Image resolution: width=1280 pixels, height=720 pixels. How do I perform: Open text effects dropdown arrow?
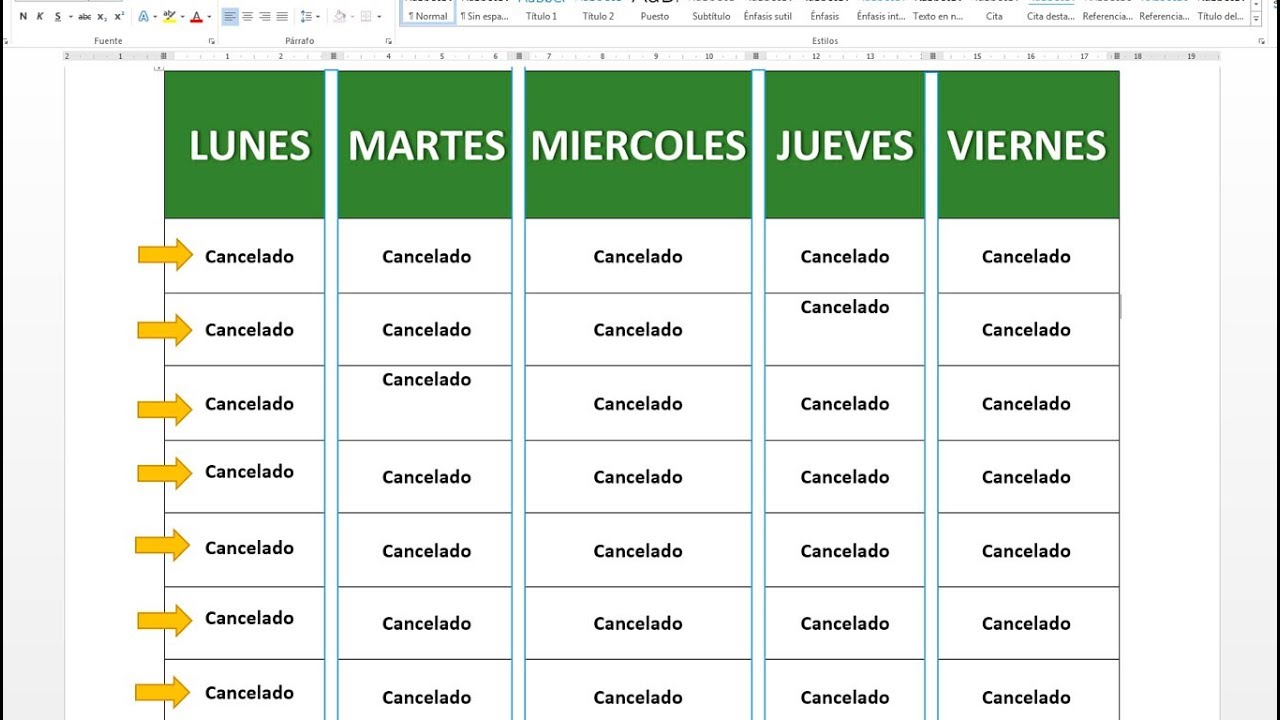(154, 17)
